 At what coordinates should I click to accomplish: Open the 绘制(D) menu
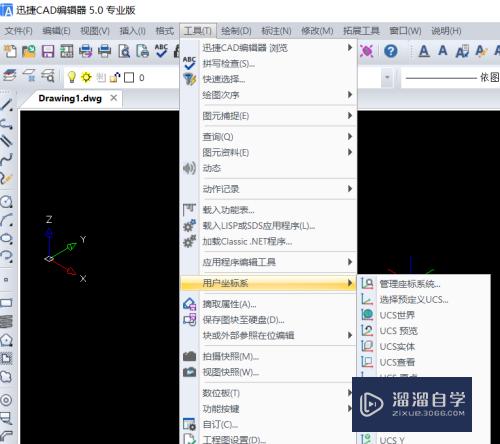coord(236,31)
